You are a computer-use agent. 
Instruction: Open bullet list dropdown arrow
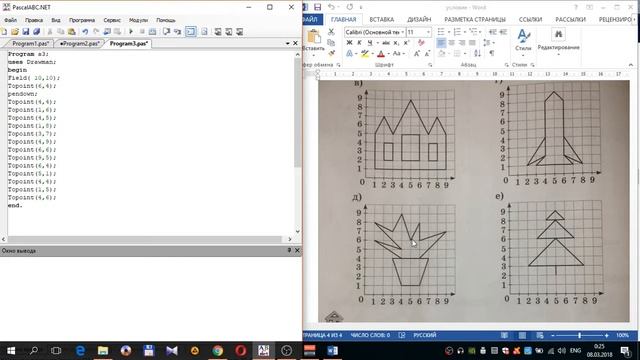449,32
